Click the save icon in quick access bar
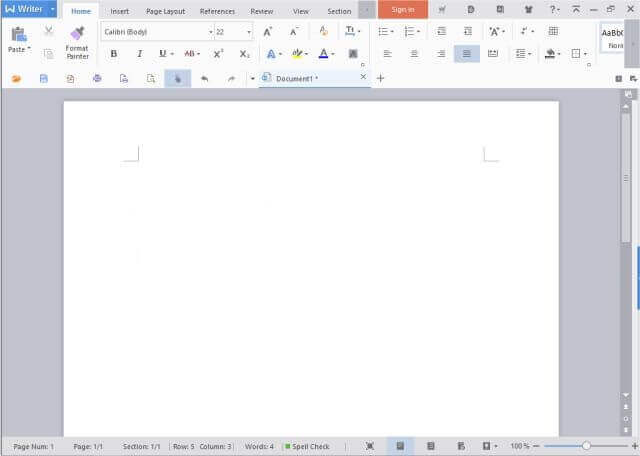The height and width of the screenshot is (456, 640). pyautogui.click(x=43, y=78)
